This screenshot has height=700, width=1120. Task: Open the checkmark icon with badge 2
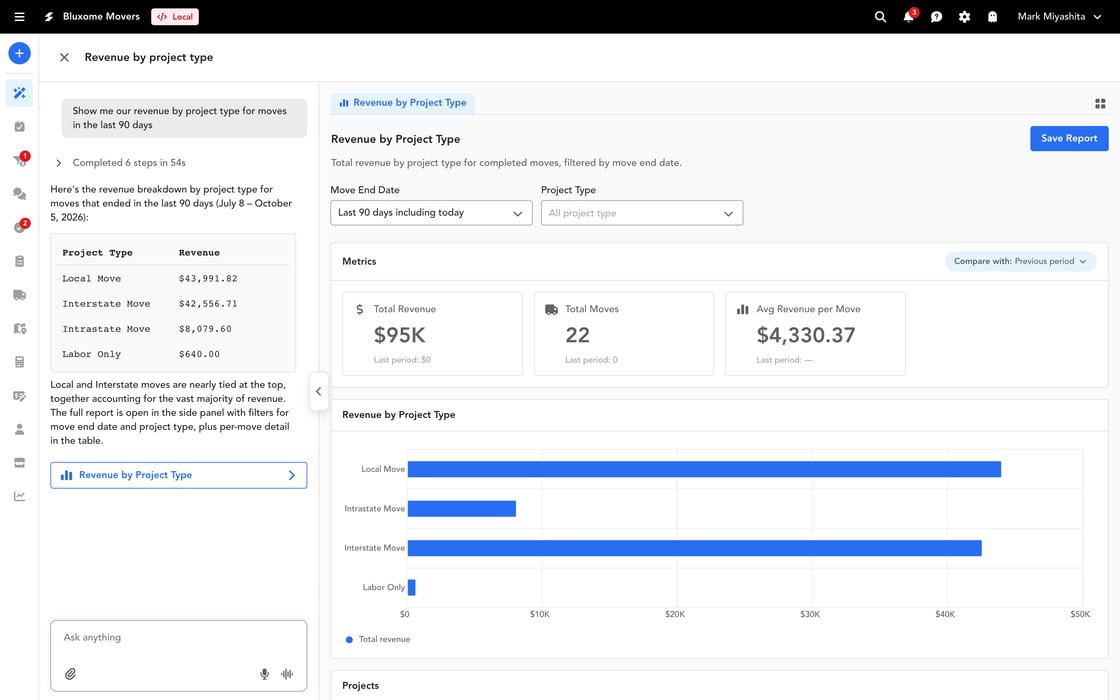19,227
